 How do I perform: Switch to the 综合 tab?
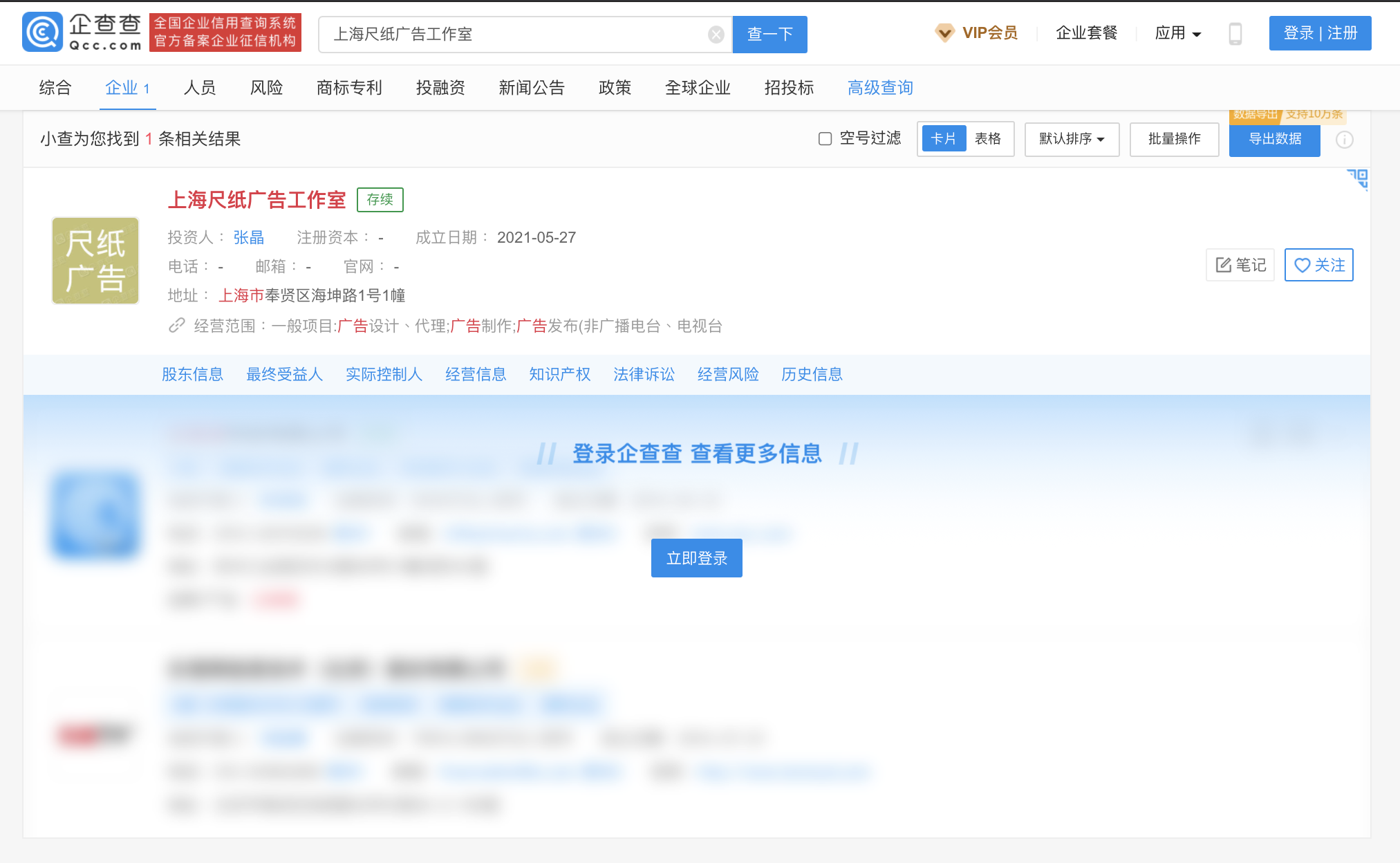pos(55,88)
